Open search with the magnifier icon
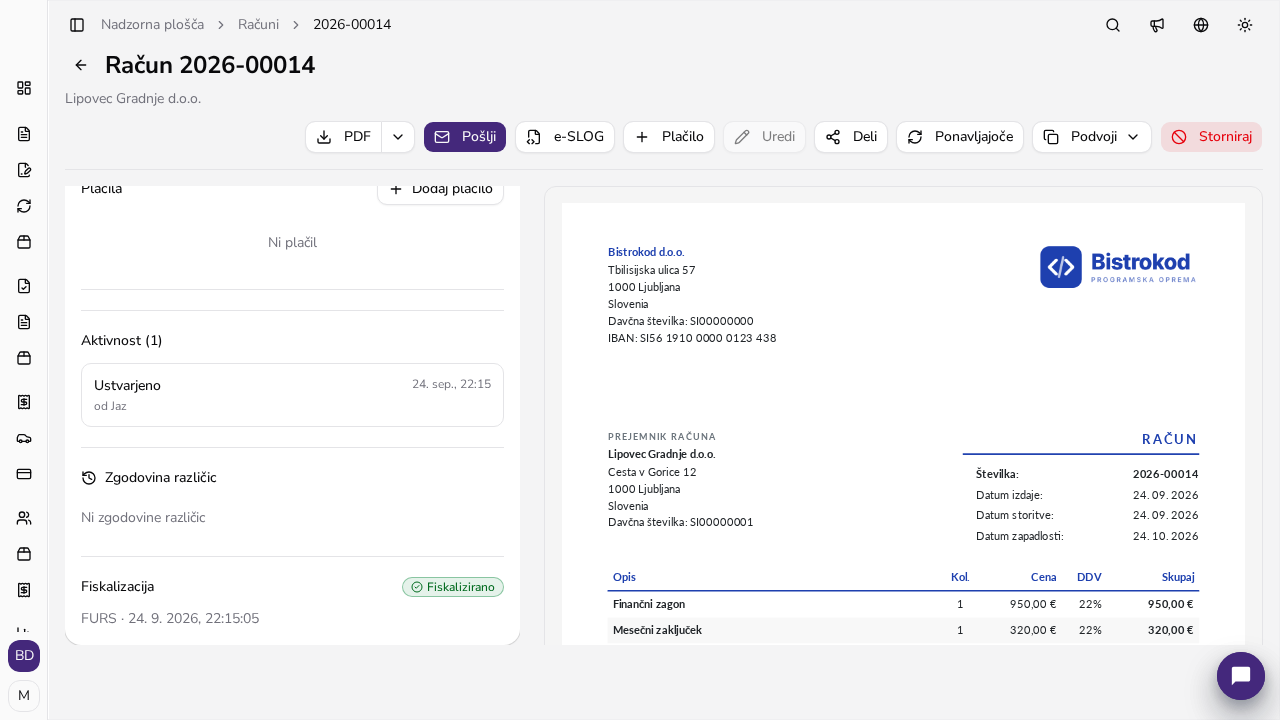This screenshot has height=720, width=1280. 1113,25
